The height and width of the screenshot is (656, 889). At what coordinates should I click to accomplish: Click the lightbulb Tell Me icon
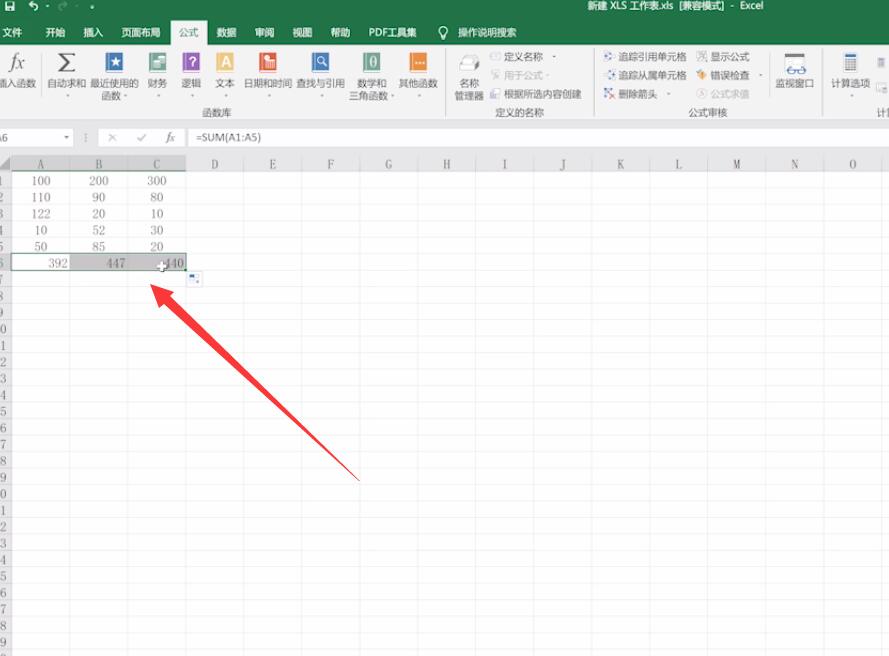tap(443, 32)
